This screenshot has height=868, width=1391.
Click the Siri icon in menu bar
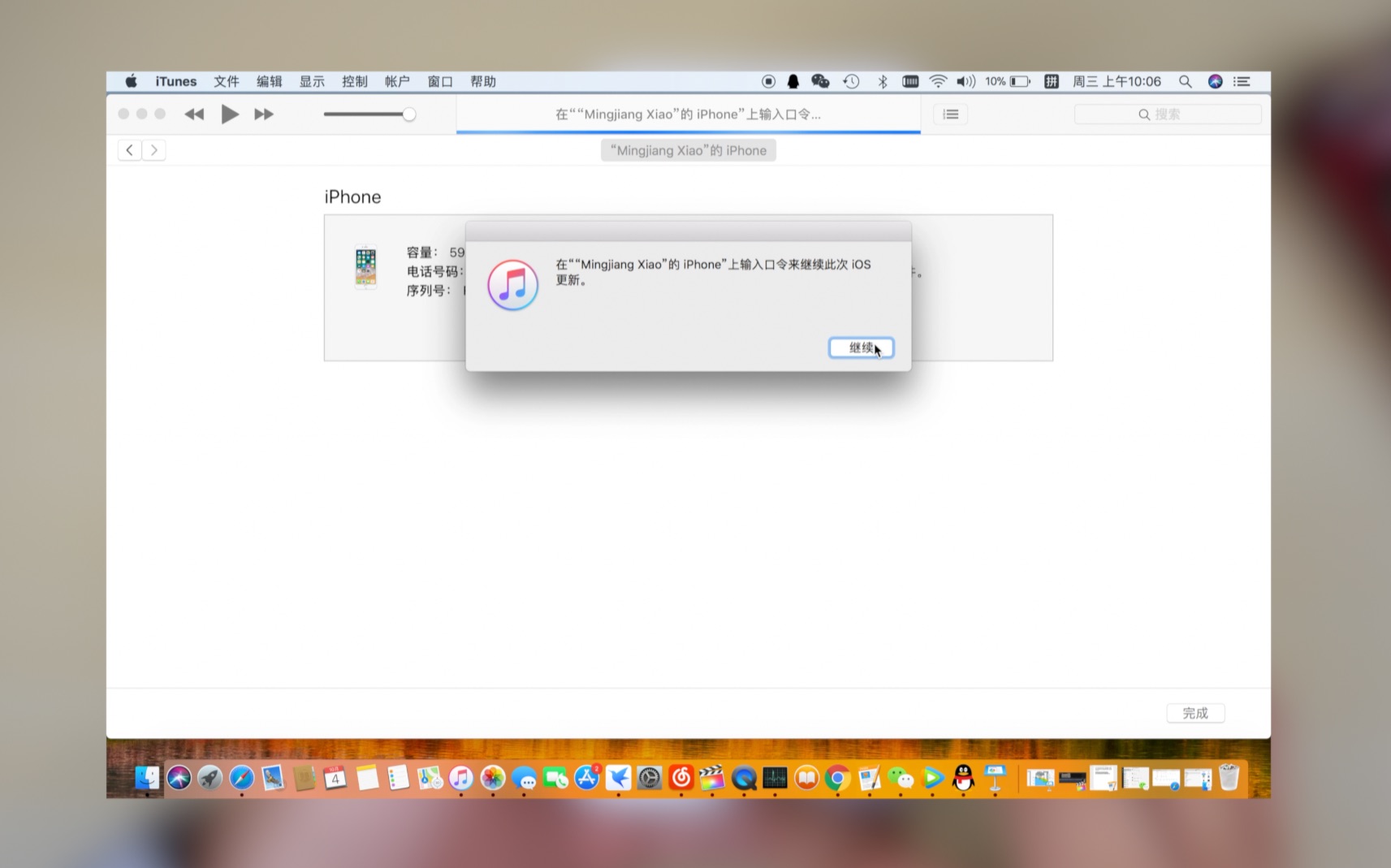[1215, 81]
